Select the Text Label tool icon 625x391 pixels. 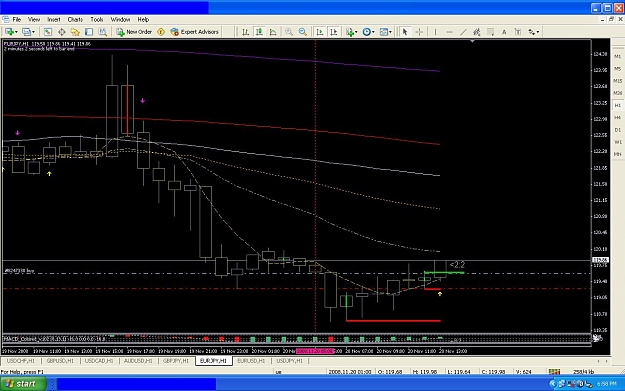click(x=518, y=32)
